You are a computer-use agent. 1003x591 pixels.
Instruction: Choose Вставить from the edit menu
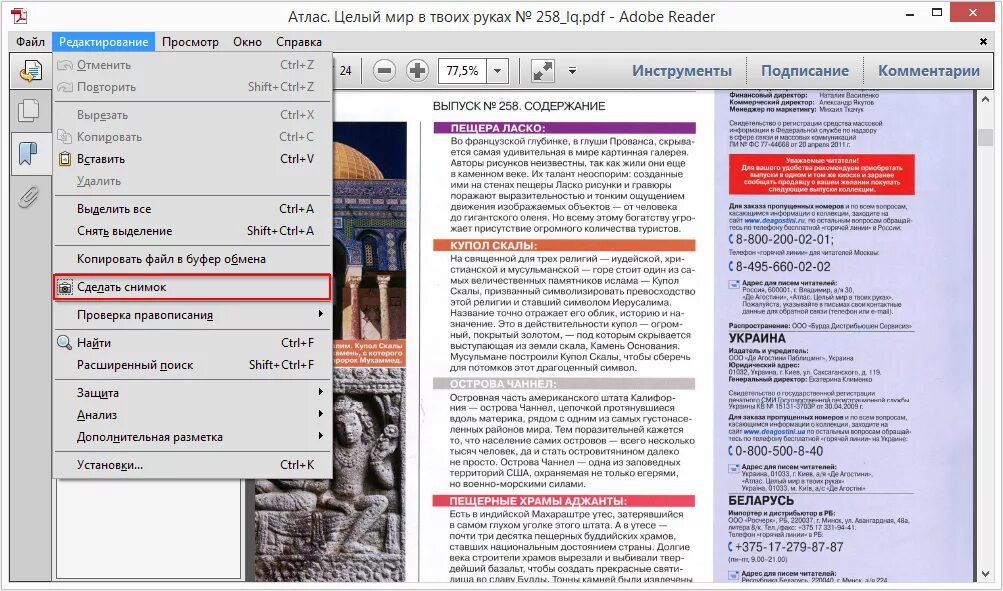(192, 159)
